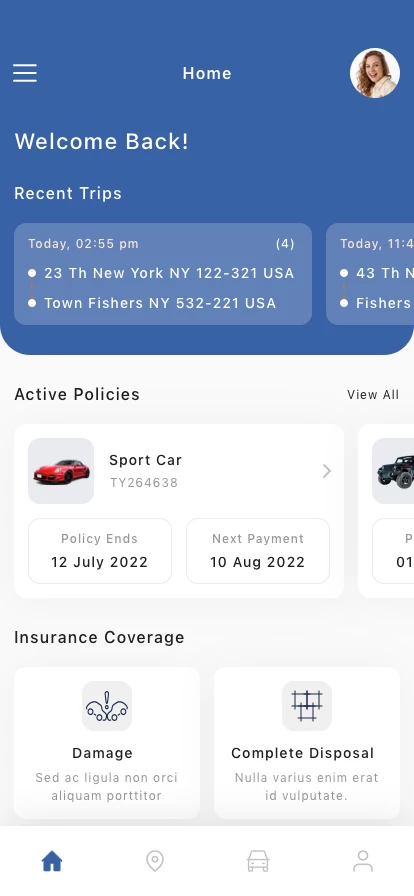Tap the user profile avatar
Image resolution: width=414 pixels, height=896 pixels.
pos(375,73)
